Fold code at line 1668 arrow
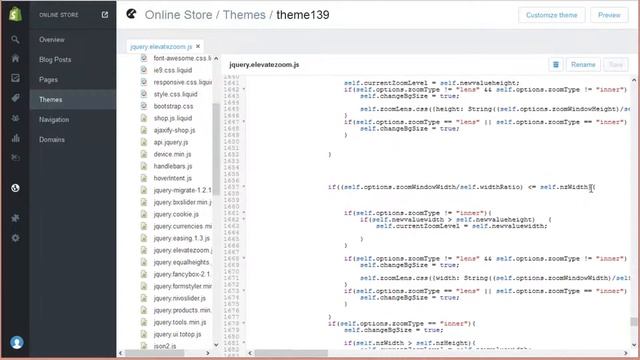The height and width of the screenshot is (360, 640). point(244,258)
